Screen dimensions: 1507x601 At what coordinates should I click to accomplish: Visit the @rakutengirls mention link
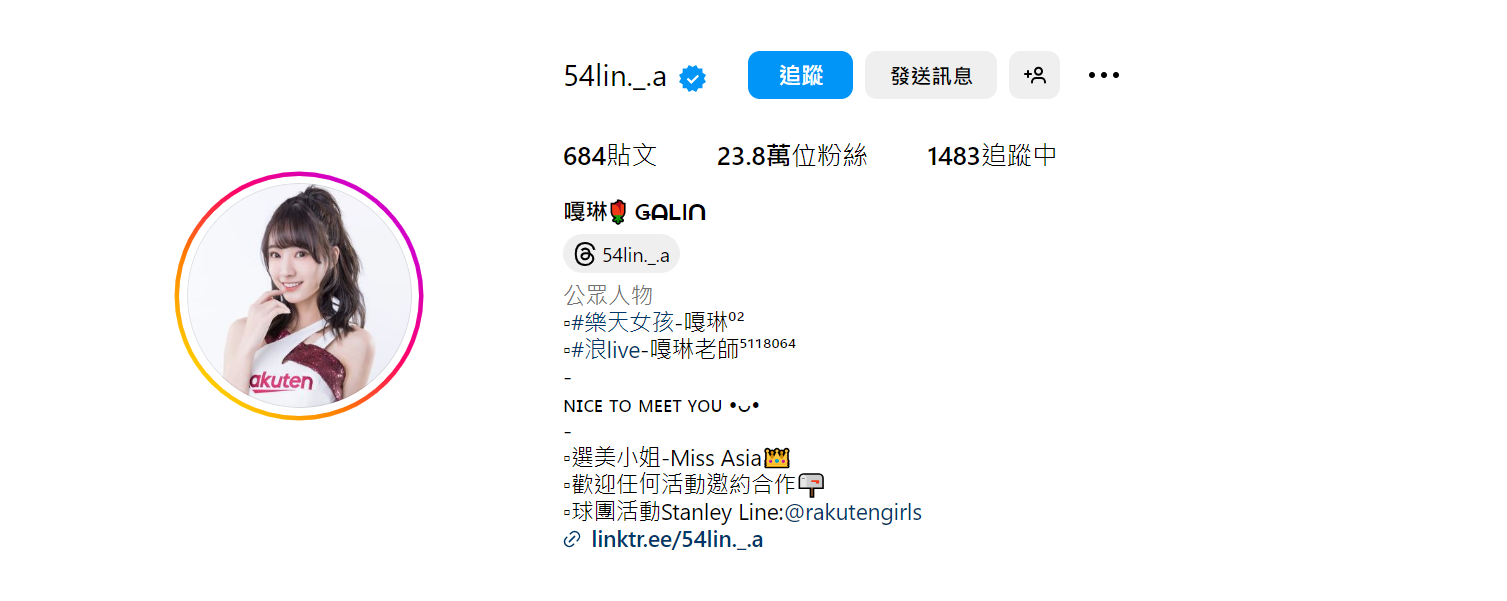853,513
